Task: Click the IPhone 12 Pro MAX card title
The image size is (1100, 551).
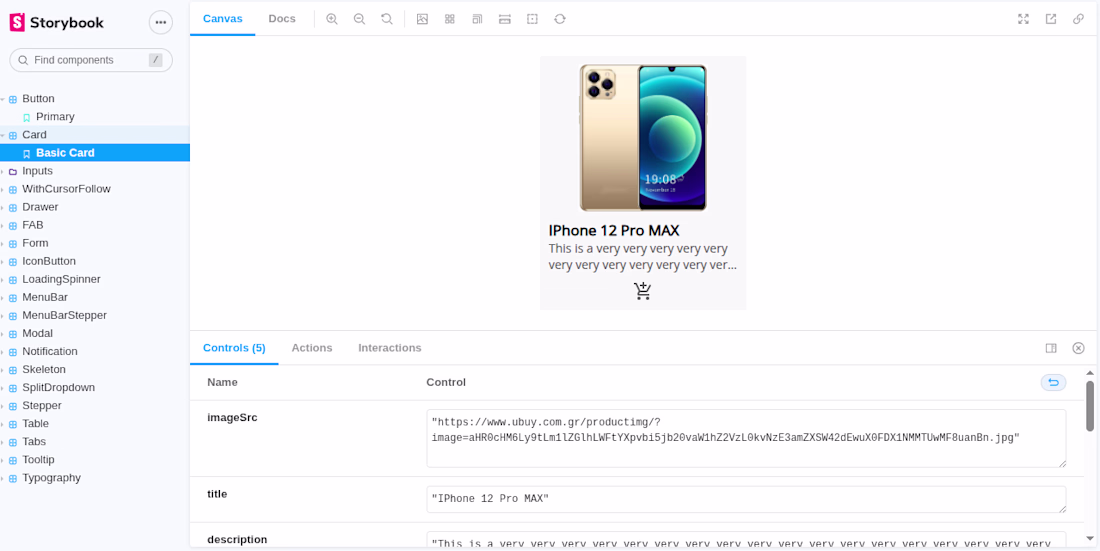Action: (614, 231)
